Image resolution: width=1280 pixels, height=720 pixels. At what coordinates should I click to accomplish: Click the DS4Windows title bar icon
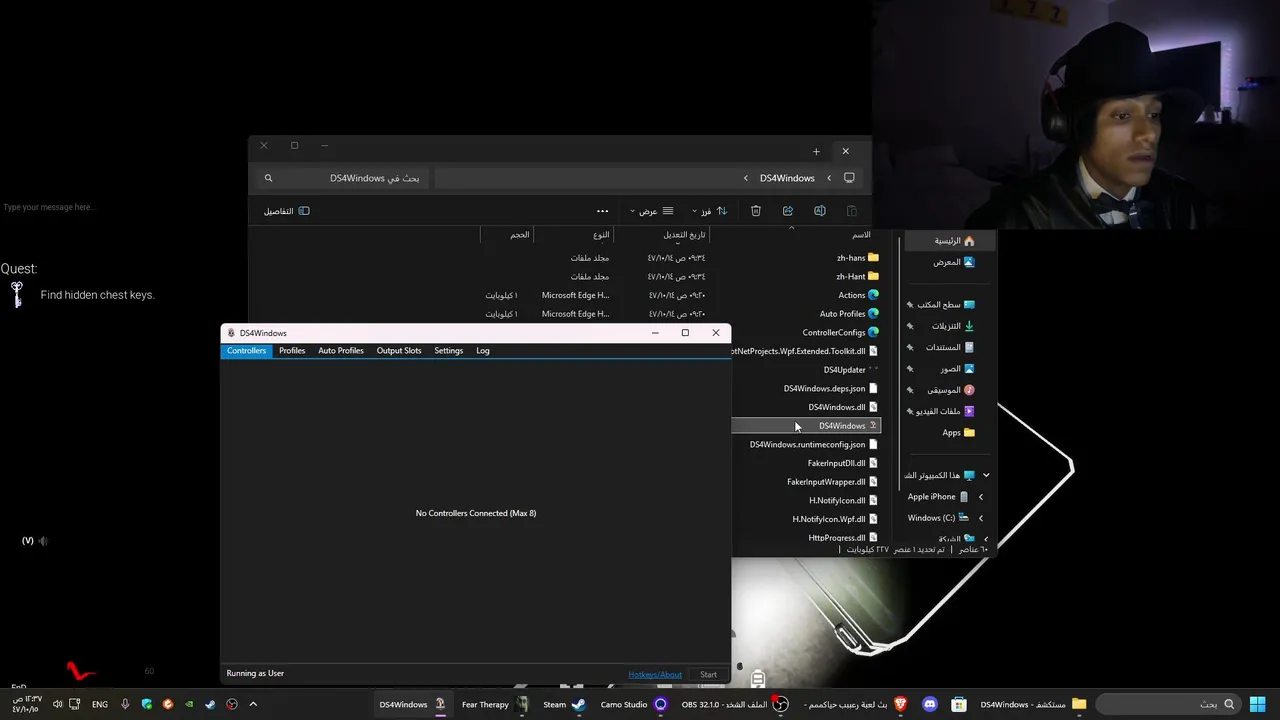[x=231, y=333]
